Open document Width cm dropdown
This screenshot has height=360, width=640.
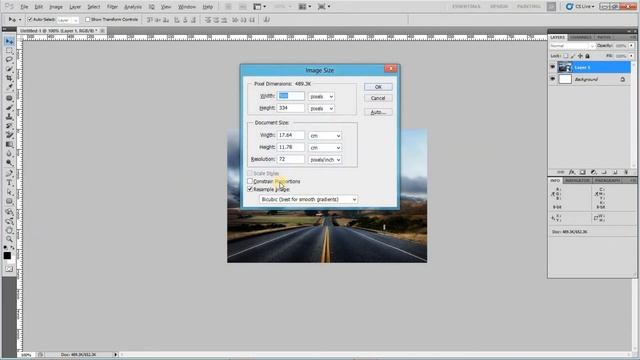325,136
